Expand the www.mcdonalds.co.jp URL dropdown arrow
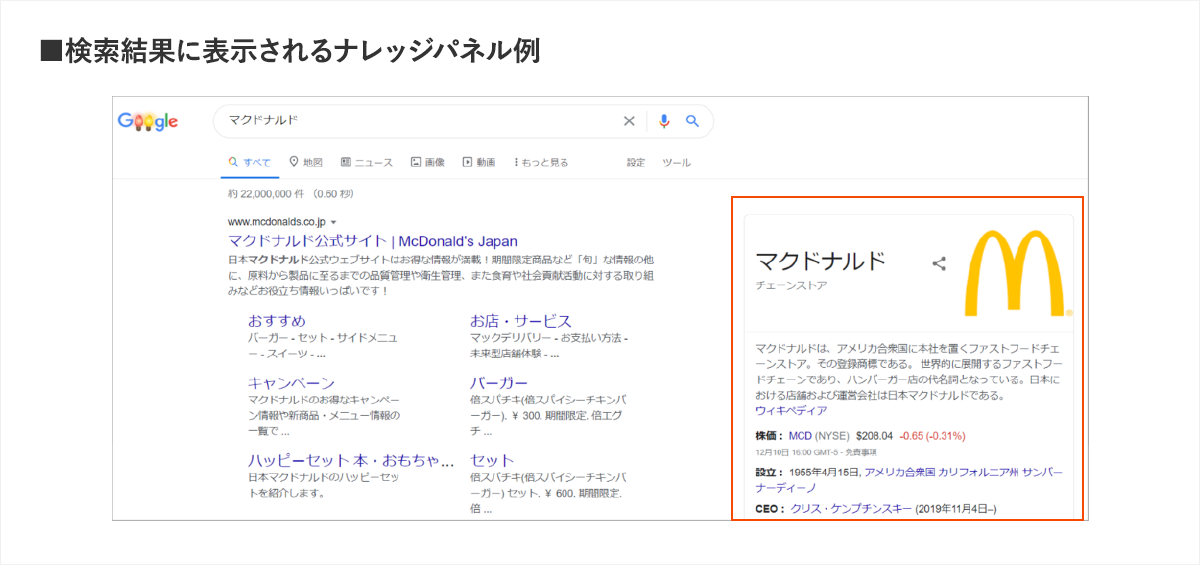The width and height of the screenshot is (1200, 565). 334,222
